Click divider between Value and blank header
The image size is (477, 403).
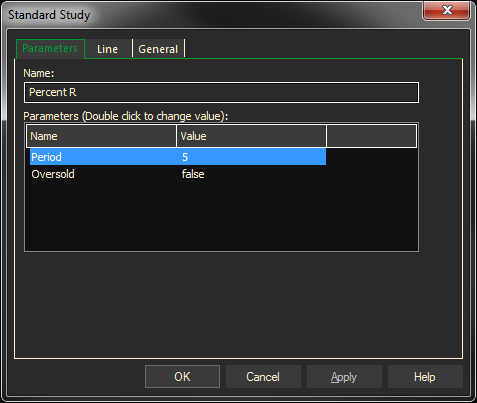(x=326, y=136)
